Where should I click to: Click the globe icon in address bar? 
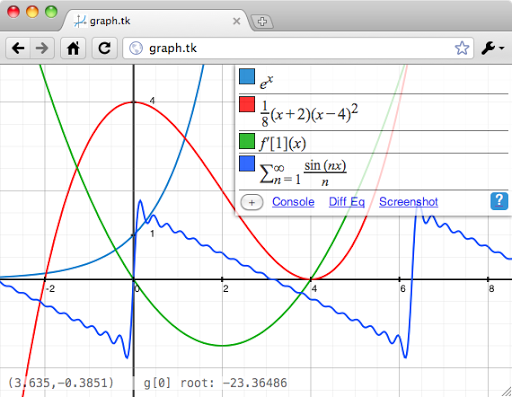point(136,48)
